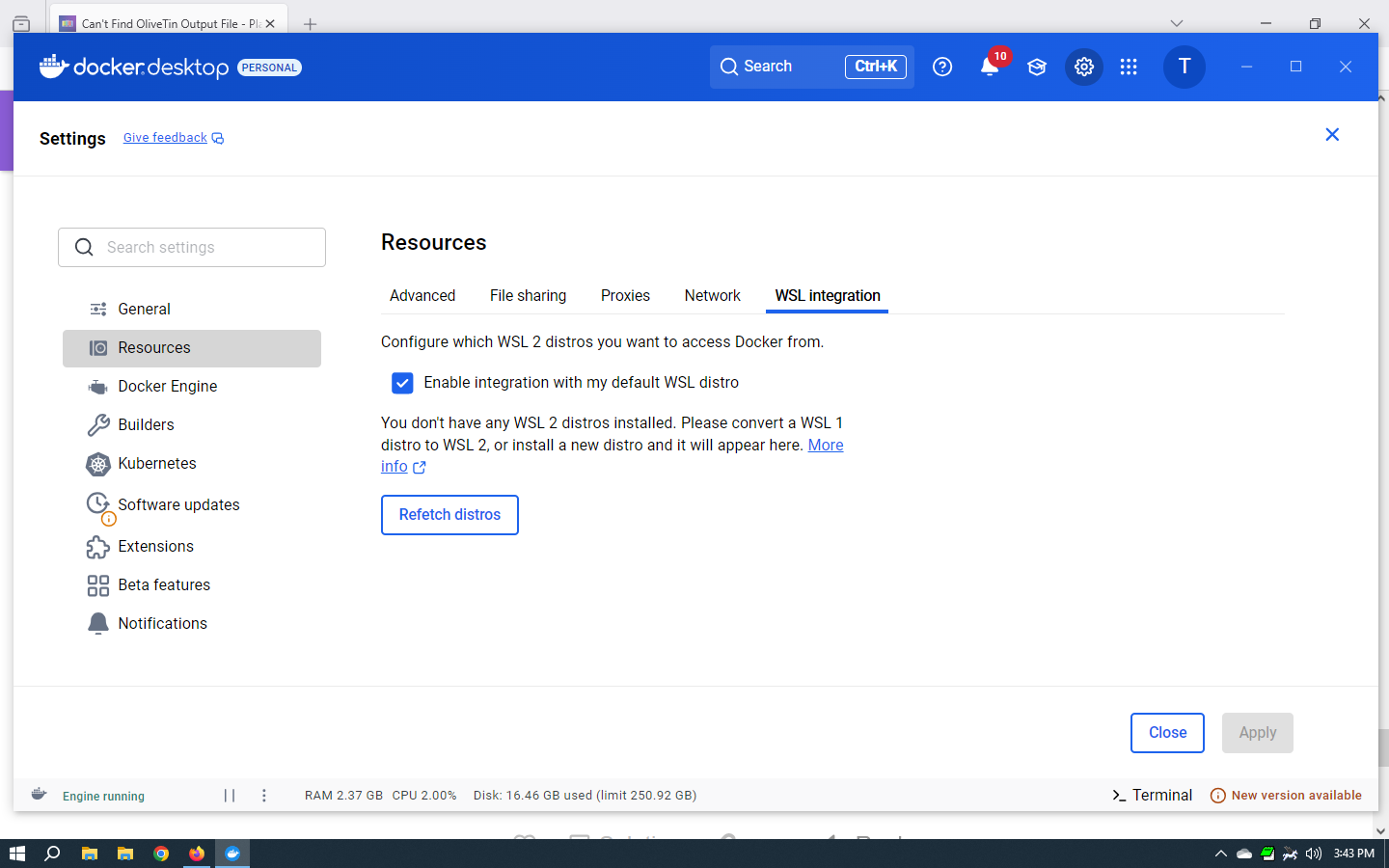The height and width of the screenshot is (868, 1389).
Task: Click the Learning center graduation cap icon
Action: (1037, 67)
